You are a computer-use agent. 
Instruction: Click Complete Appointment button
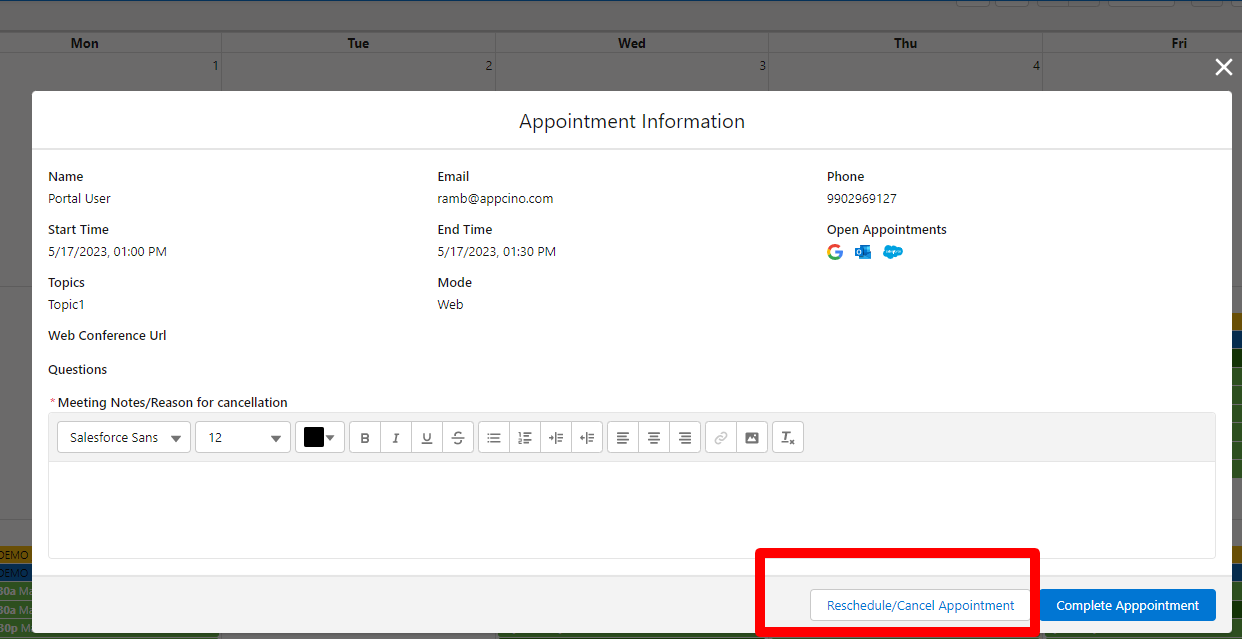[1127, 605]
